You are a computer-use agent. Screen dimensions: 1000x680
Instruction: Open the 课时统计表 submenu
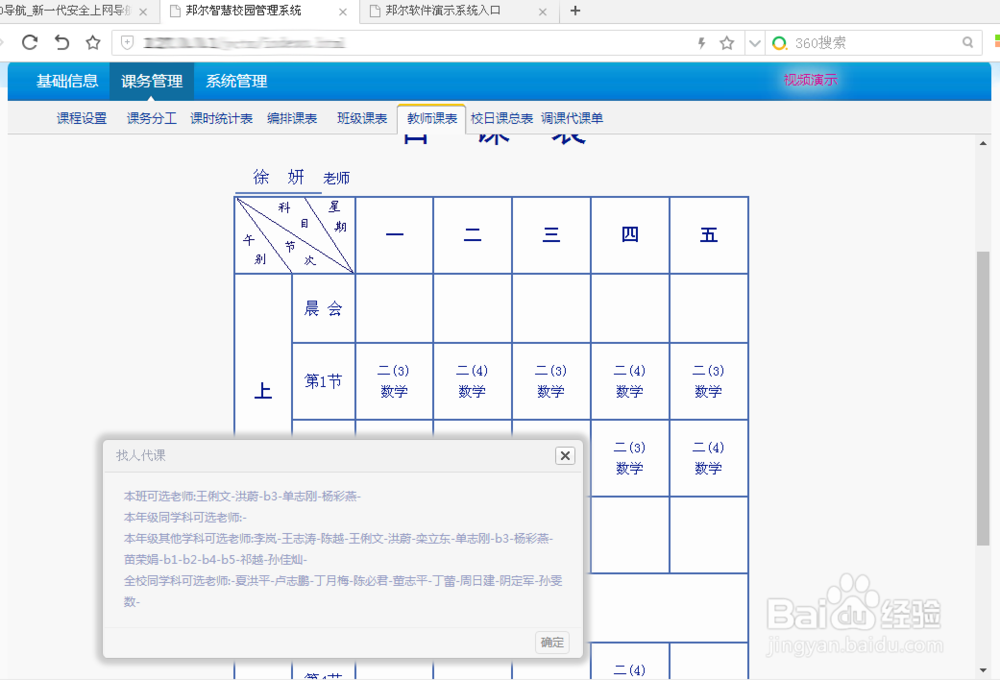pyautogui.click(x=221, y=118)
